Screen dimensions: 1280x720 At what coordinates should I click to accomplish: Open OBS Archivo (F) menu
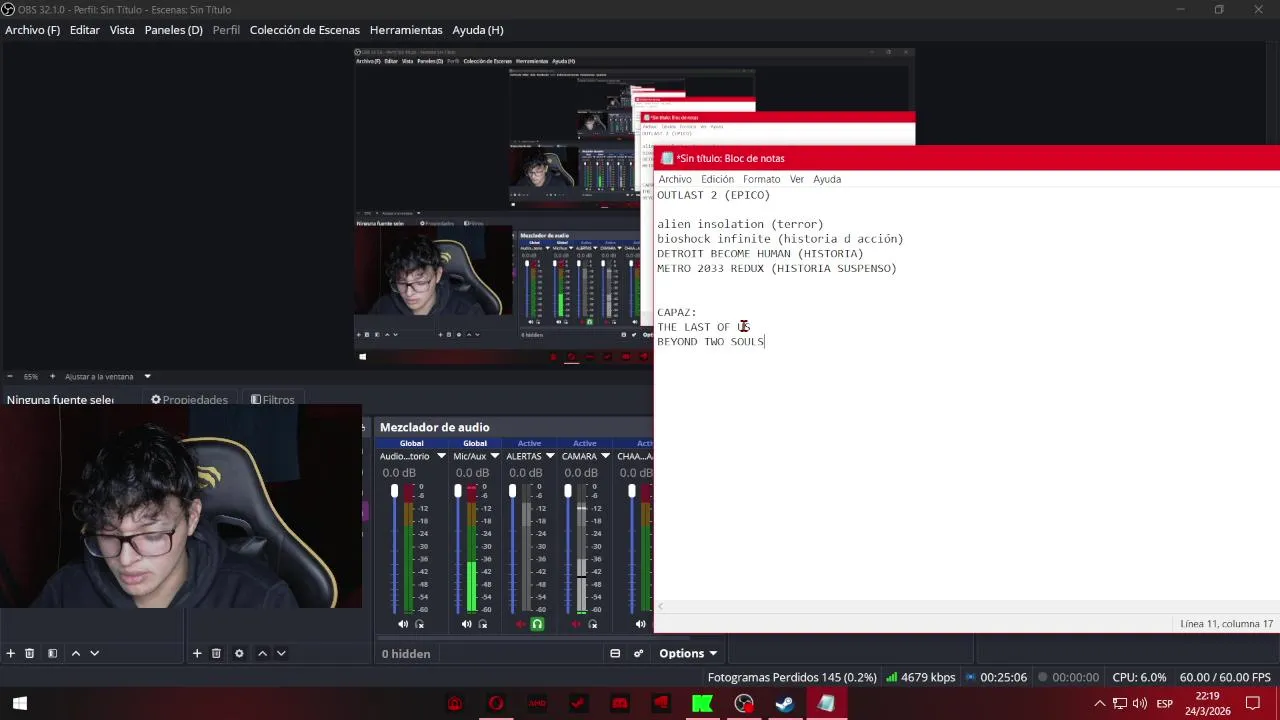click(32, 30)
